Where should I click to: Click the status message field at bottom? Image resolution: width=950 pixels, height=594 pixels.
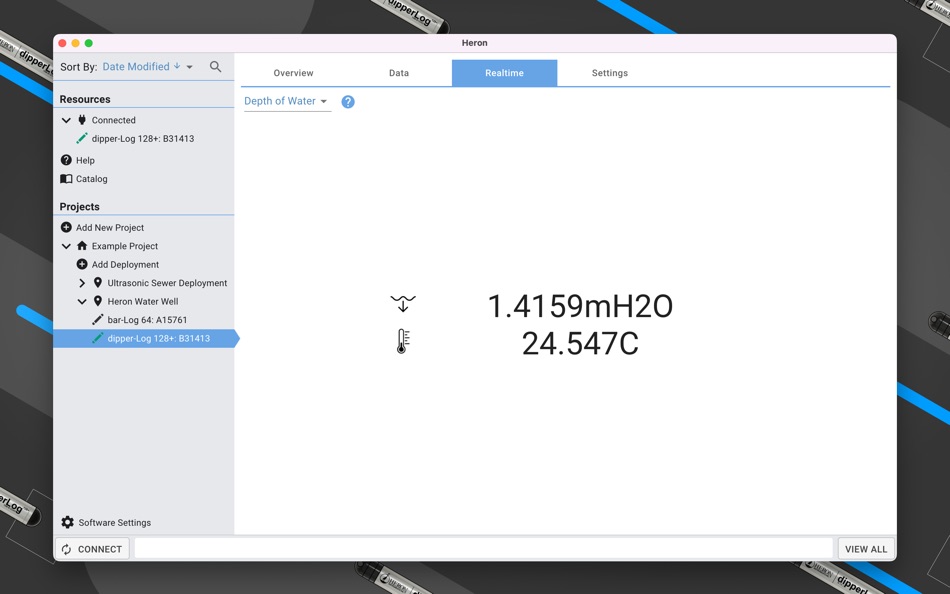483,548
